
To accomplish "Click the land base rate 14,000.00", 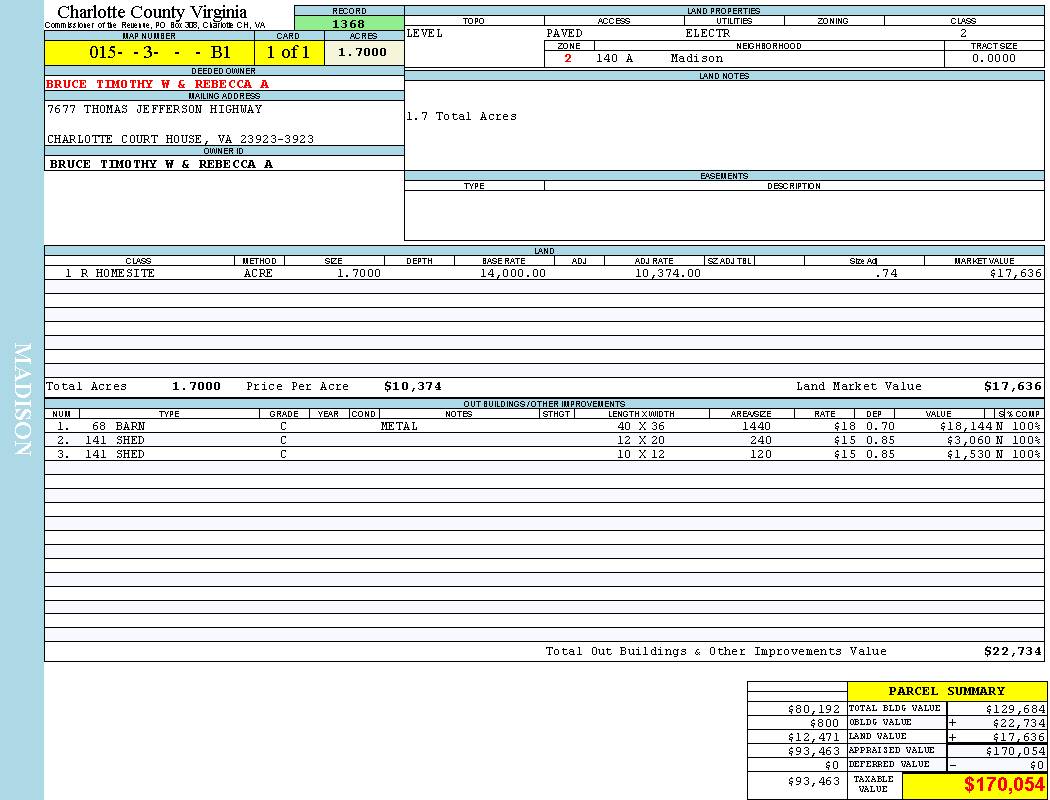I will coord(513,273).
